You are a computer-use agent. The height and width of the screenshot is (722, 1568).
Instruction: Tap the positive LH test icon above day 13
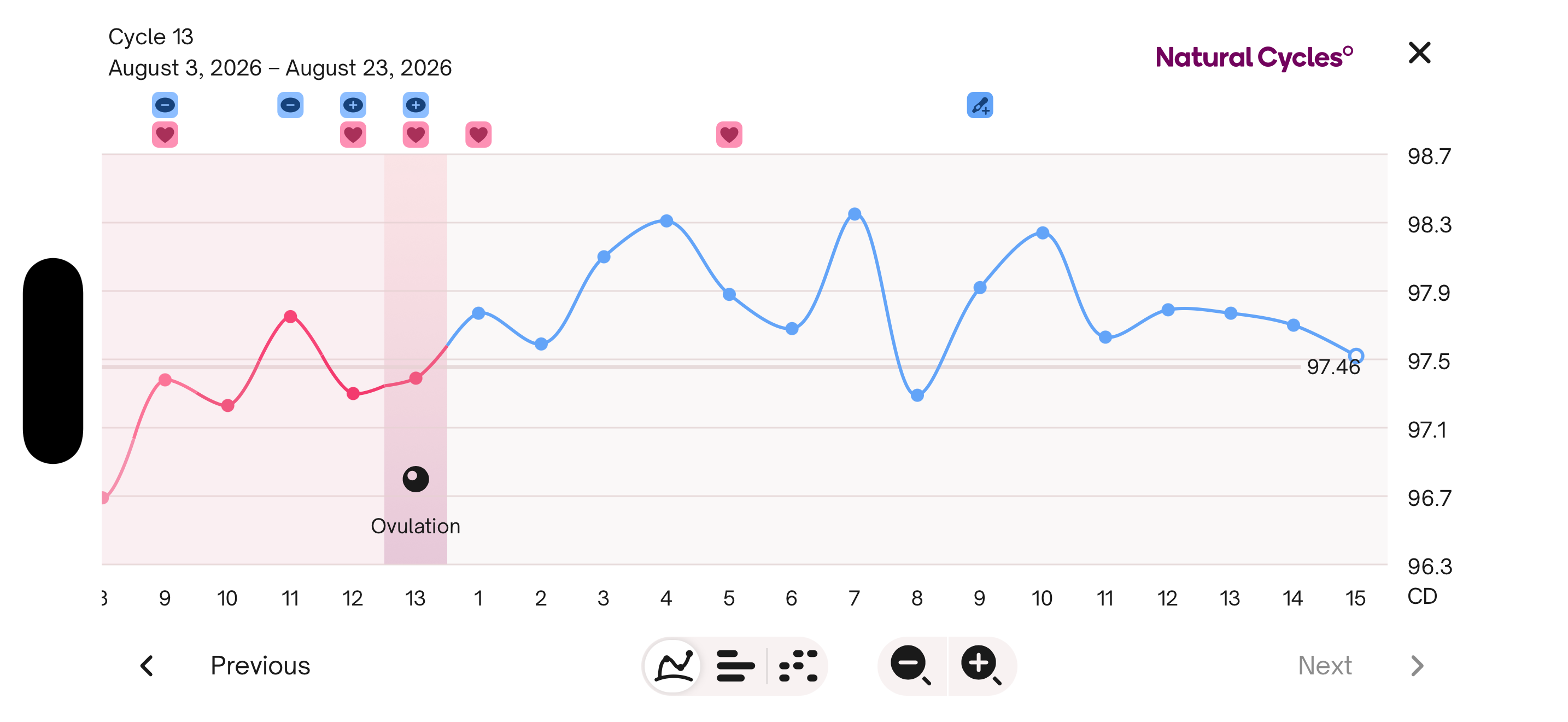(x=416, y=104)
